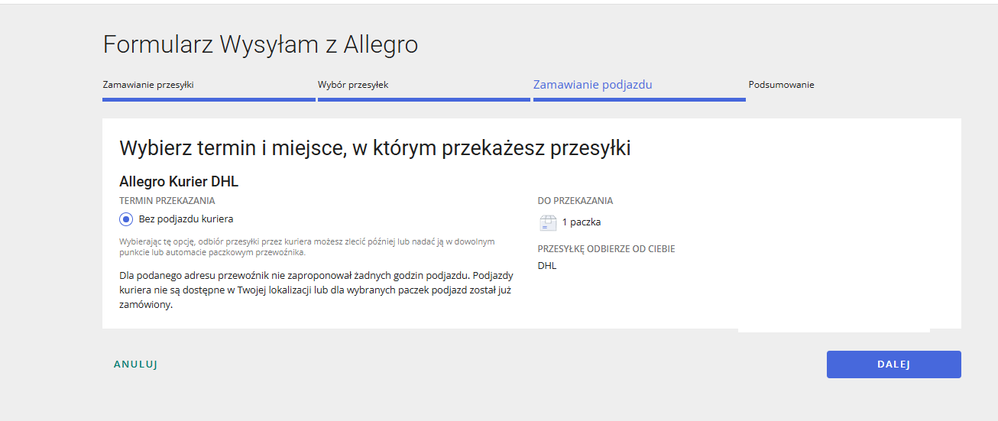Viewport: 998px width, 421px height.
Task: Click the DALEJ button
Action: [894, 364]
